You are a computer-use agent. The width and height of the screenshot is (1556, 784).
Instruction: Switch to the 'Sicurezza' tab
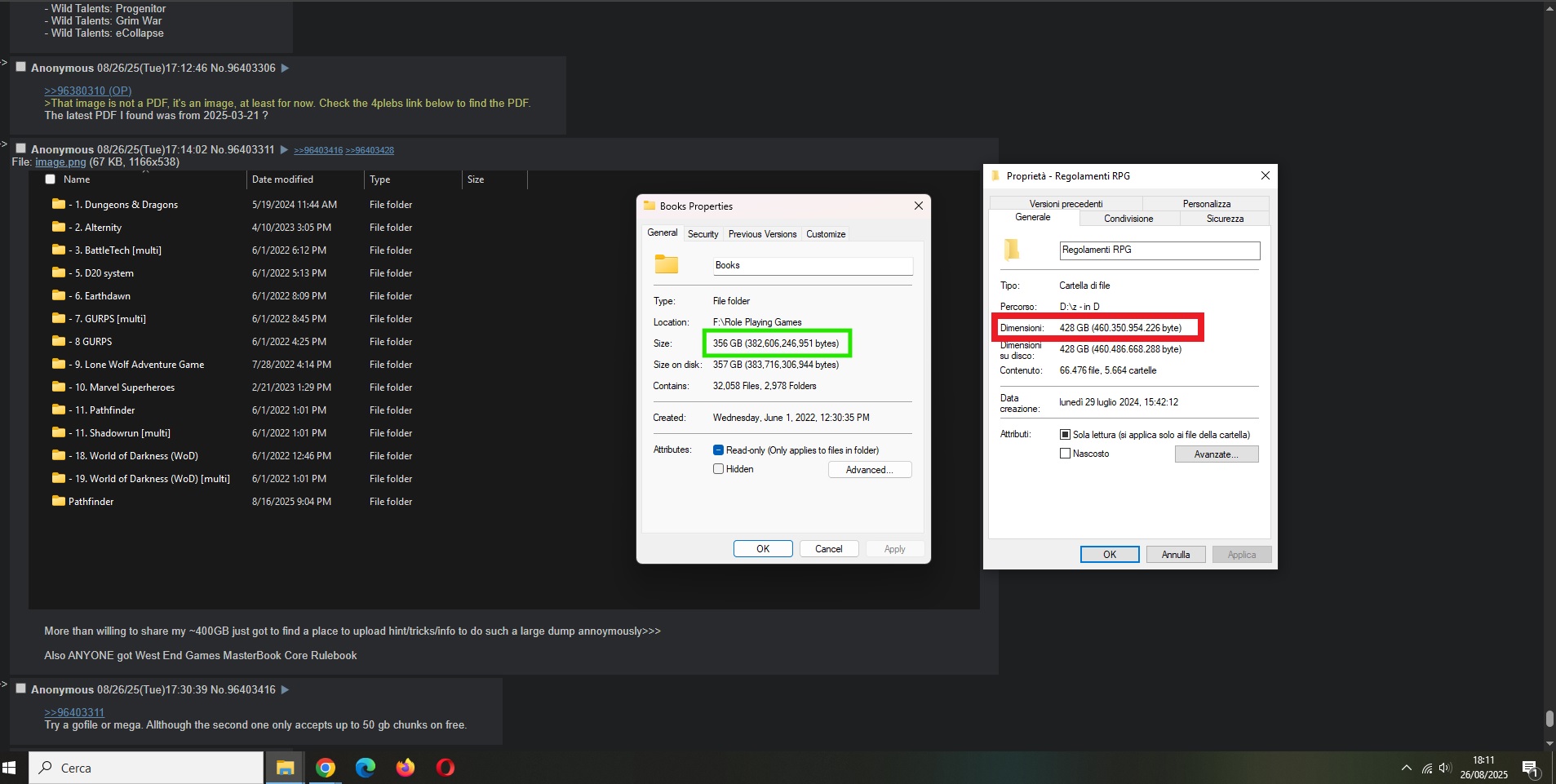click(x=1225, y=219)
